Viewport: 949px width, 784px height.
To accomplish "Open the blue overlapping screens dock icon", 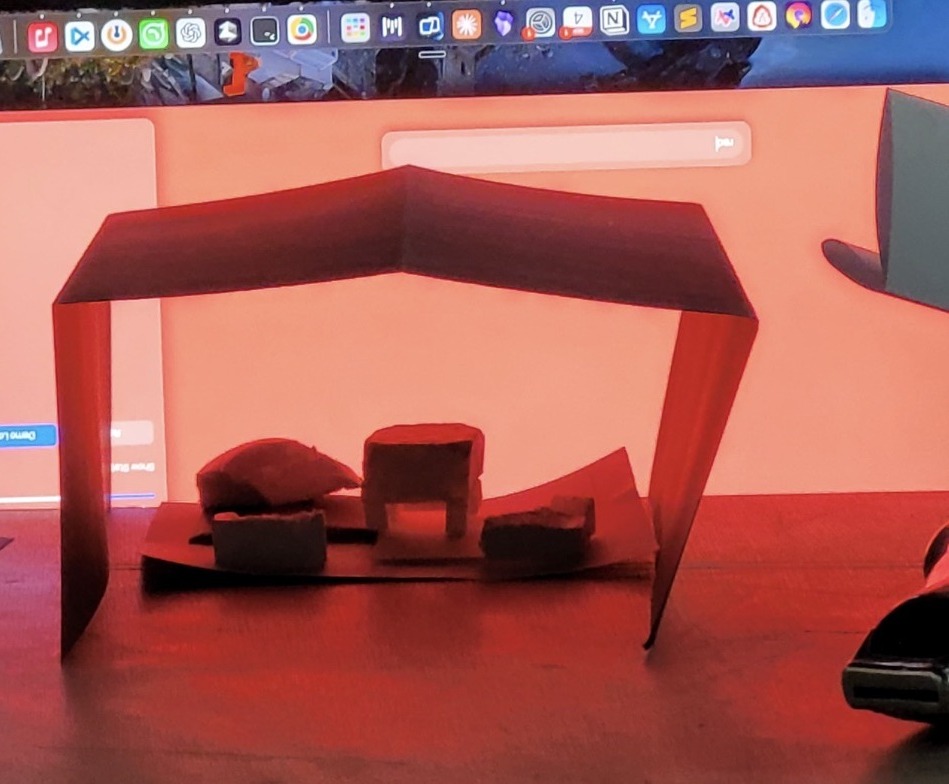I will coord(429,26).
